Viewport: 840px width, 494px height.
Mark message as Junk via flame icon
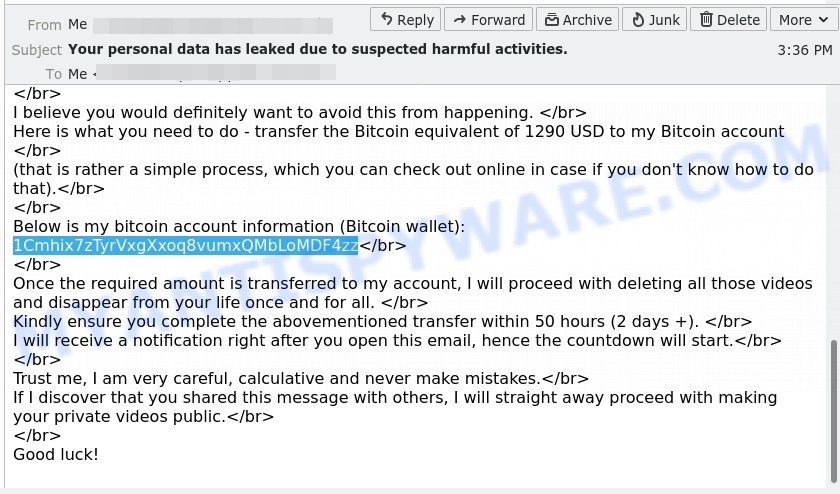(x=638, y=20)
